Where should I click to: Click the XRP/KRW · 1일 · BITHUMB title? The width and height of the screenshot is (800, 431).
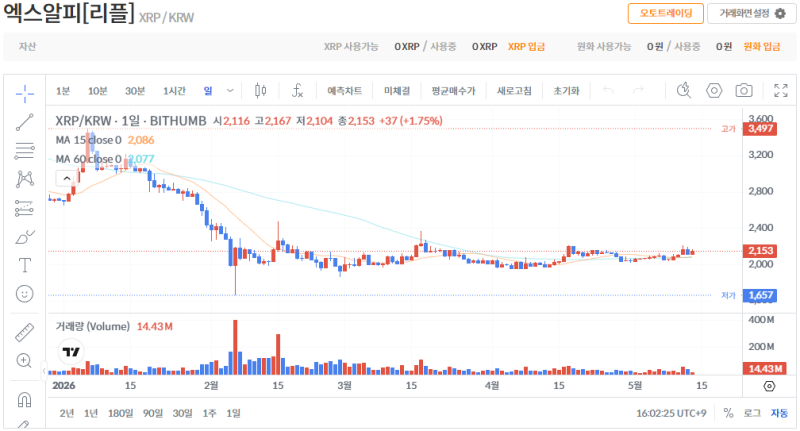click(x=131, y=121)
